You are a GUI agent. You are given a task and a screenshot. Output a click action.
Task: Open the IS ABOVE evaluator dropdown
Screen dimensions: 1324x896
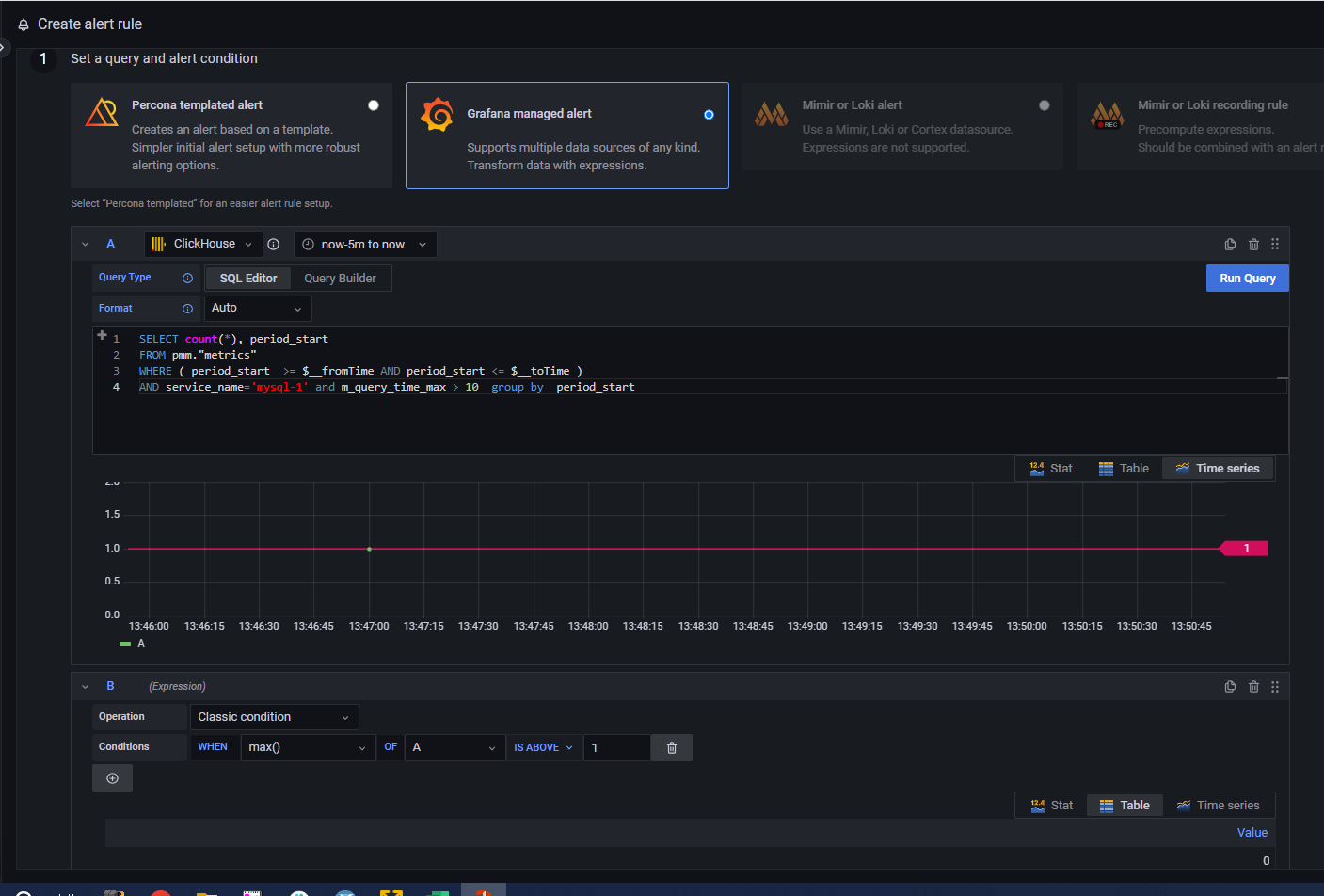543,747
